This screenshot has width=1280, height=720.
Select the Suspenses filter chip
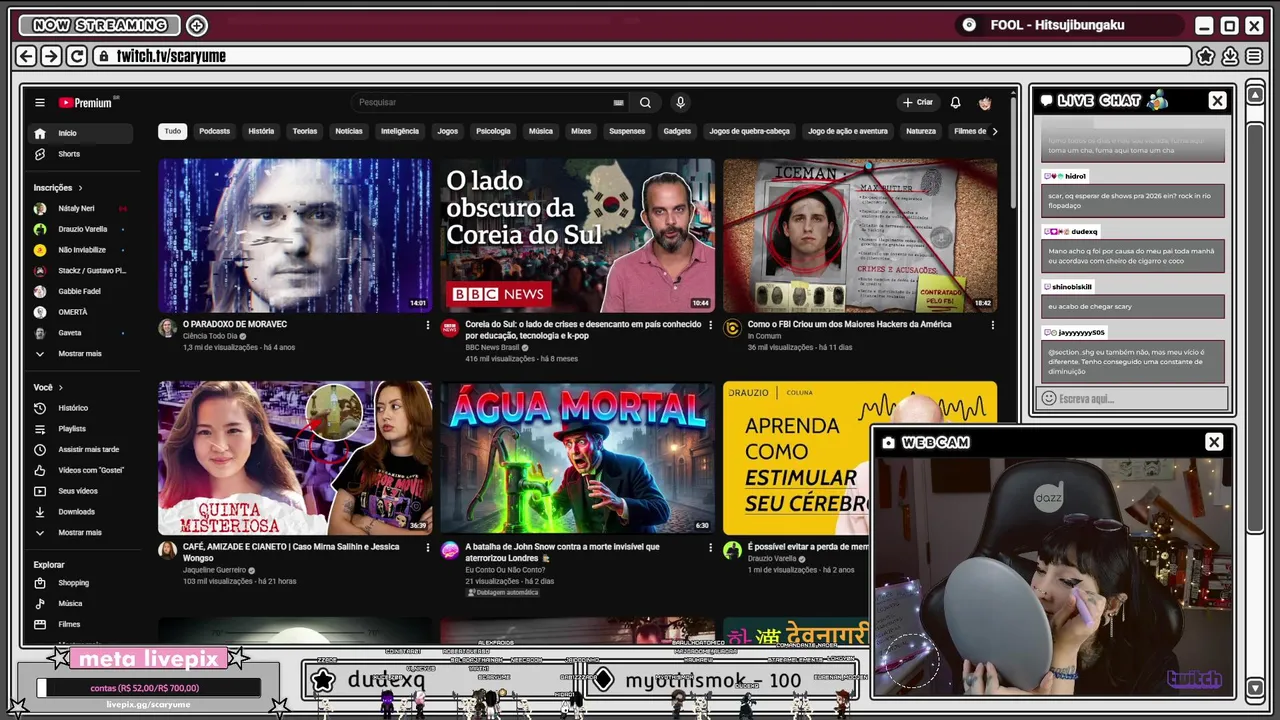pyautogui.click(x=627, y=131)
